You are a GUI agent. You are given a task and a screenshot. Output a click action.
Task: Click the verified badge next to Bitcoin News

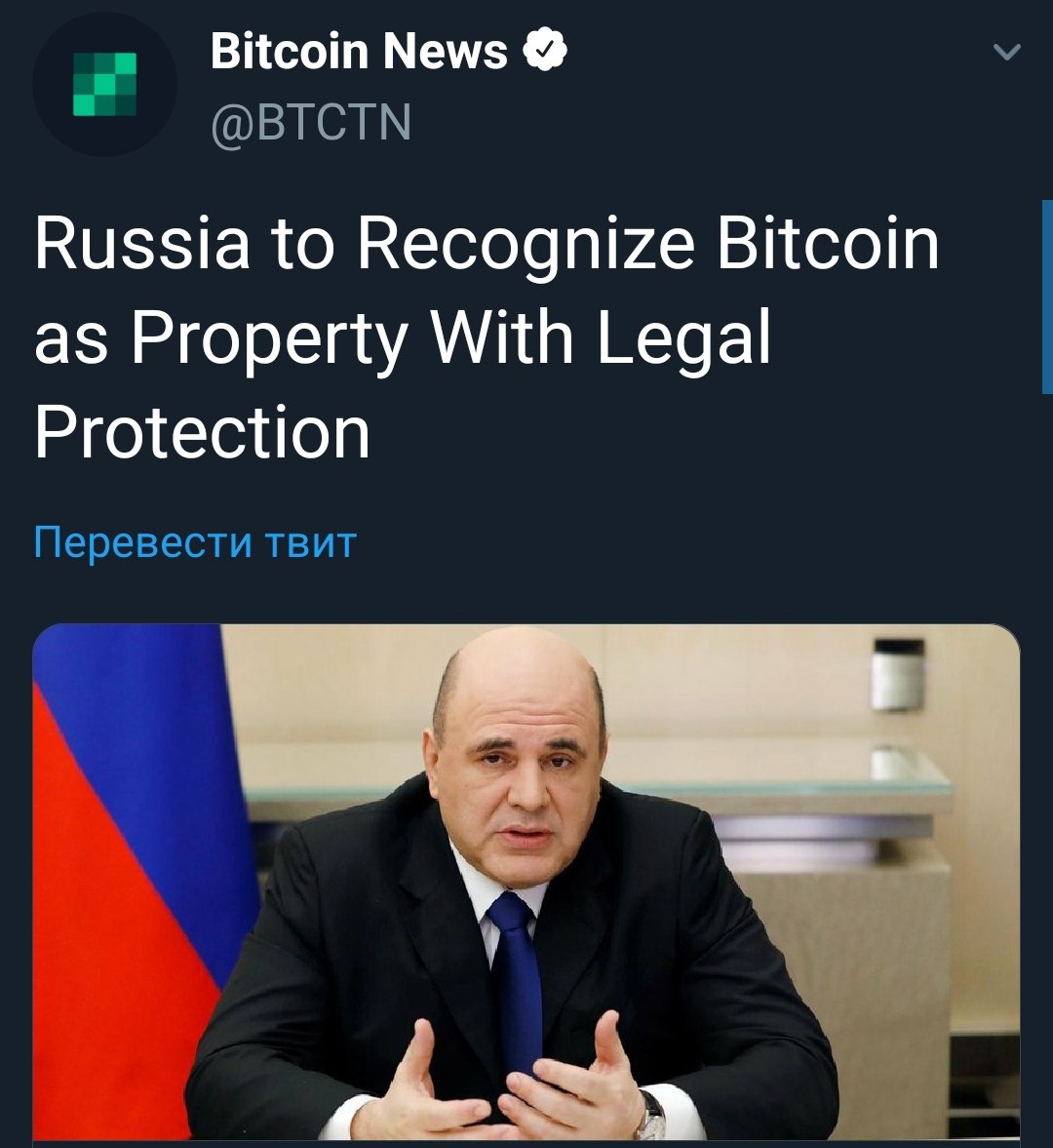point(545,51)
